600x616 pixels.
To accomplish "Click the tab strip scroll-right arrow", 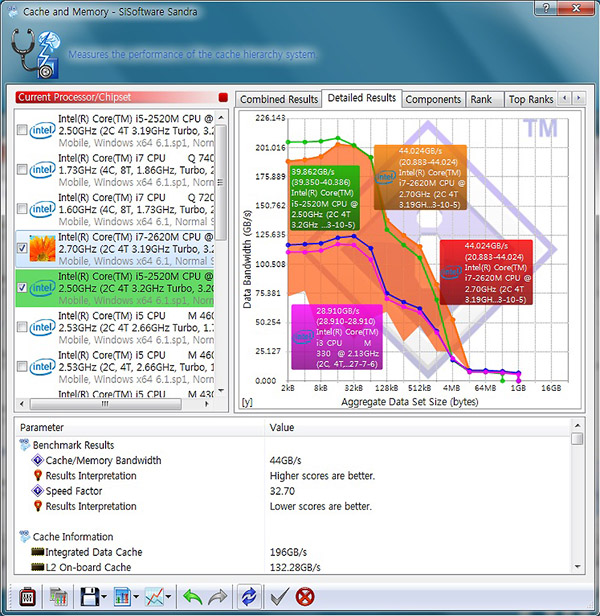I will tap(578, 98).
